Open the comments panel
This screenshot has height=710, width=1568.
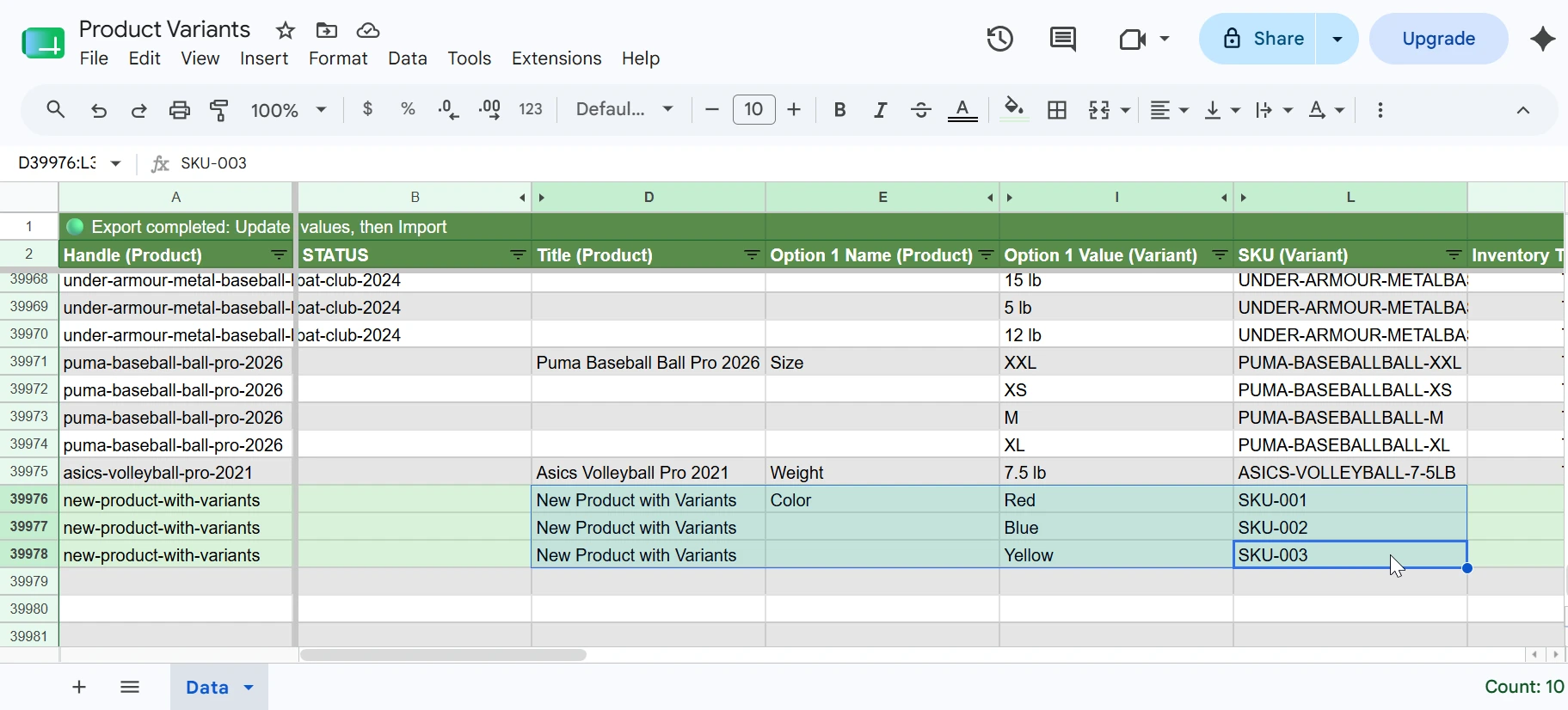coord(1063,39)
